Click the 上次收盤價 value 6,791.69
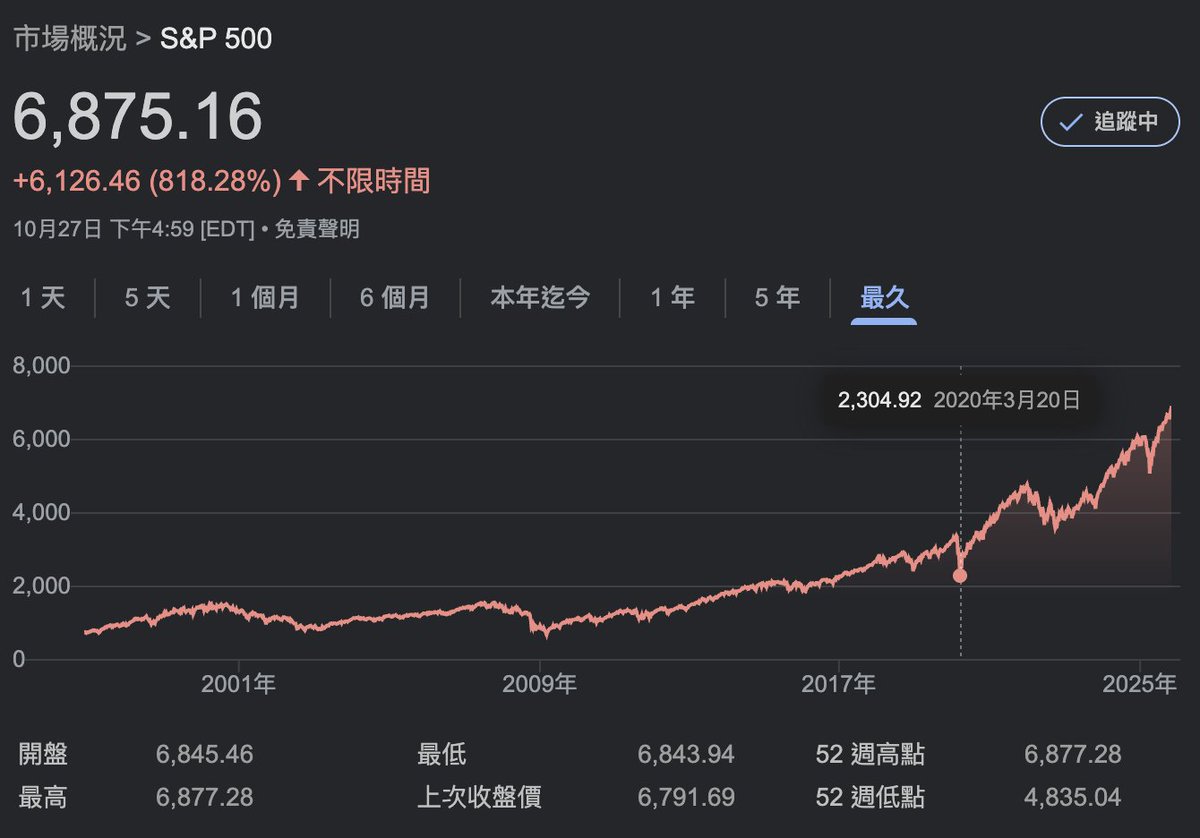The width and height of the screenshot is (1200, 838). pos(686,797)
